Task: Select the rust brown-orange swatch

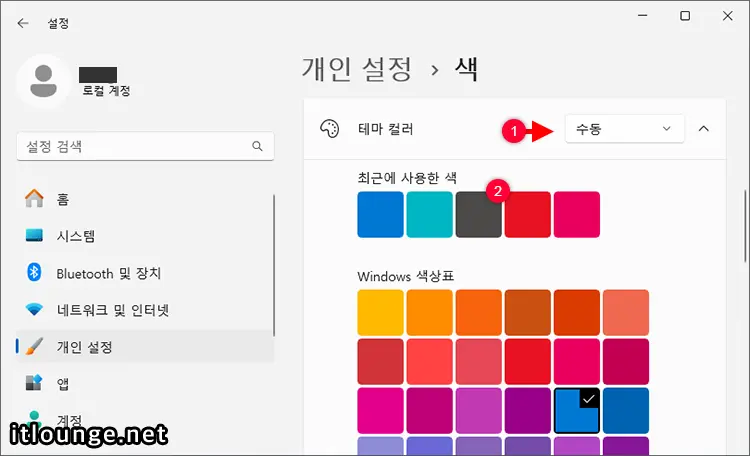Action: tap(528, 312)
